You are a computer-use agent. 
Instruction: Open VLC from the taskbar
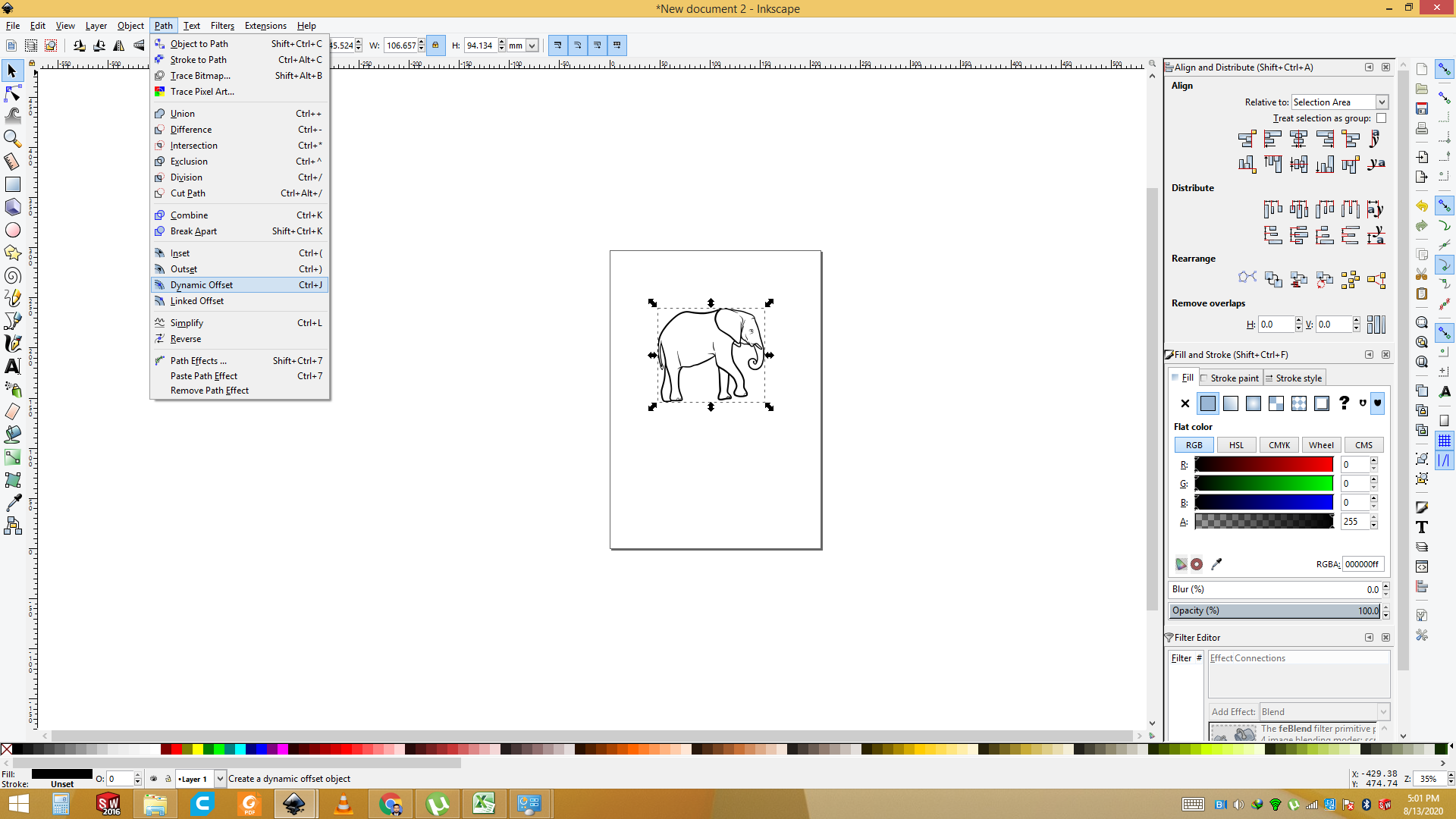(343, 804)
